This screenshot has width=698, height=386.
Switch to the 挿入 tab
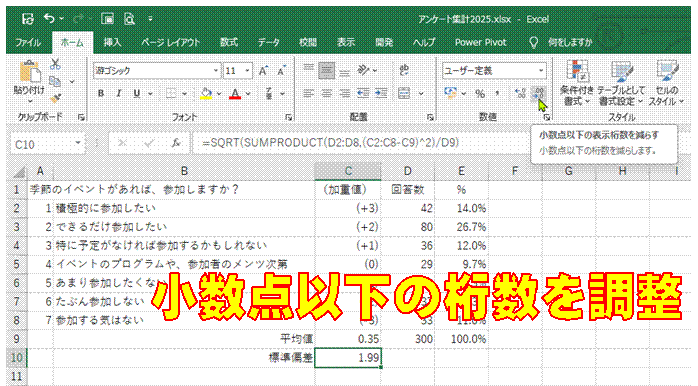pyautogui.click(x=112, y=43)
